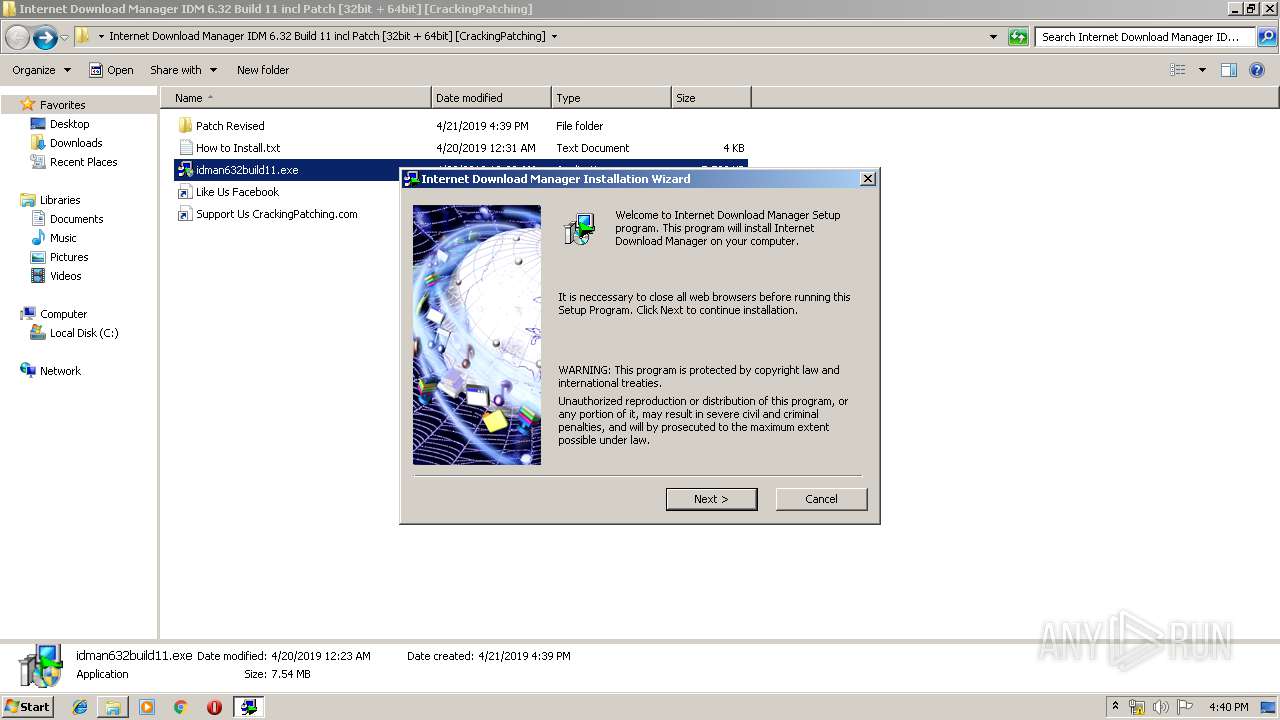The width and height of the screenshot is (1280, 720).
Task: Click Date created value in details pane
Action: [524, 656]
